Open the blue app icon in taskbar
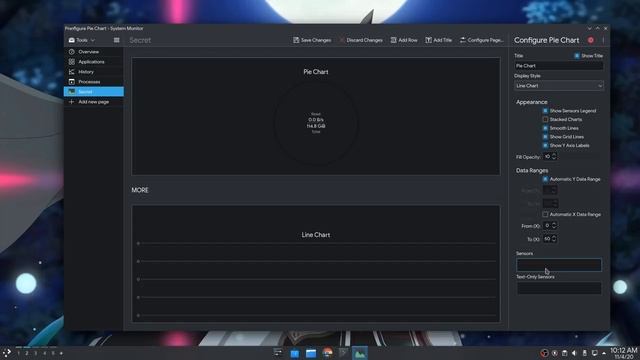 click(x=294, y=353)
